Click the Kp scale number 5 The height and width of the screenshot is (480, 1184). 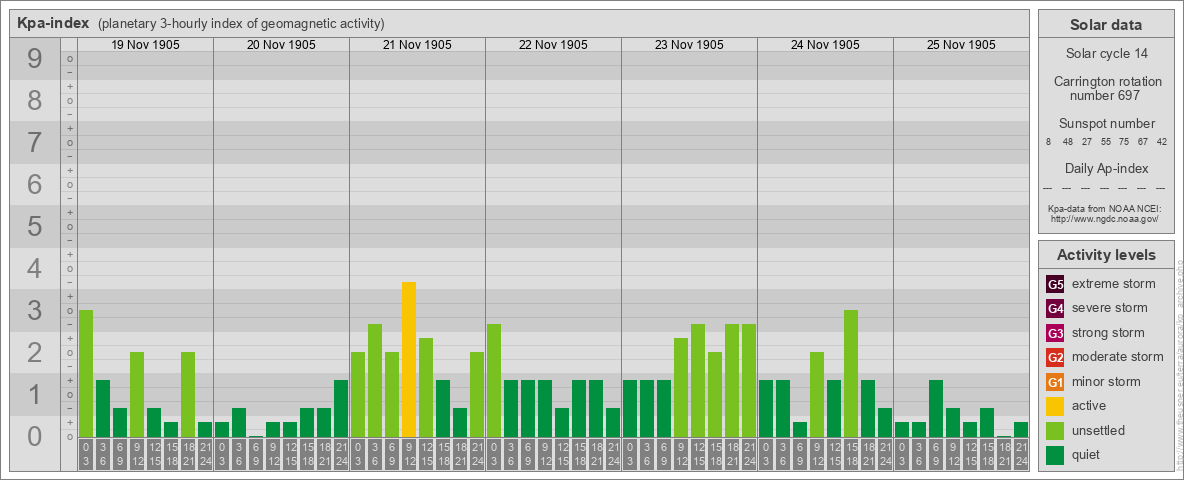(34, 226)
